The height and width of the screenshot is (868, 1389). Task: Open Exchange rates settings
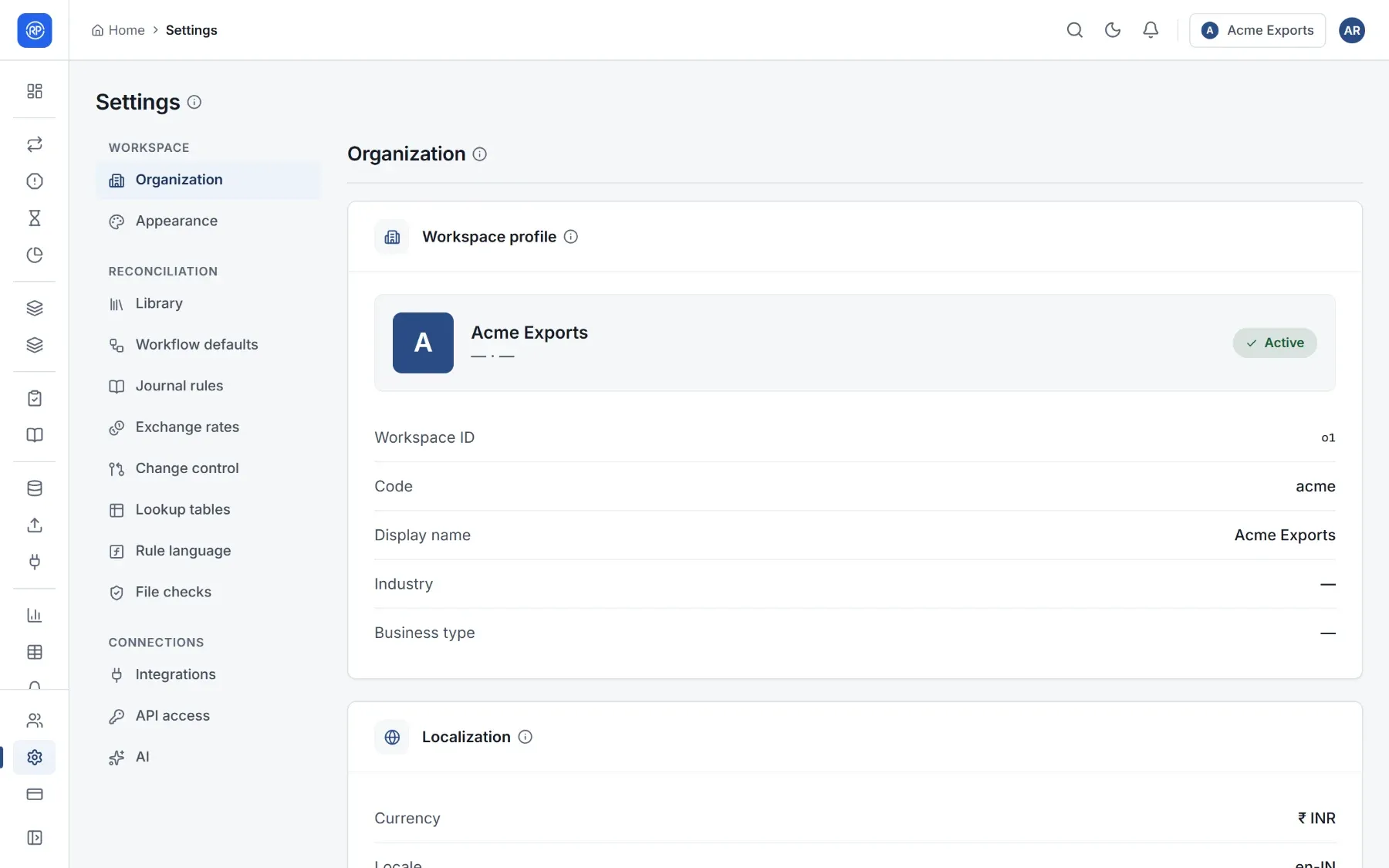click(208, 427)
